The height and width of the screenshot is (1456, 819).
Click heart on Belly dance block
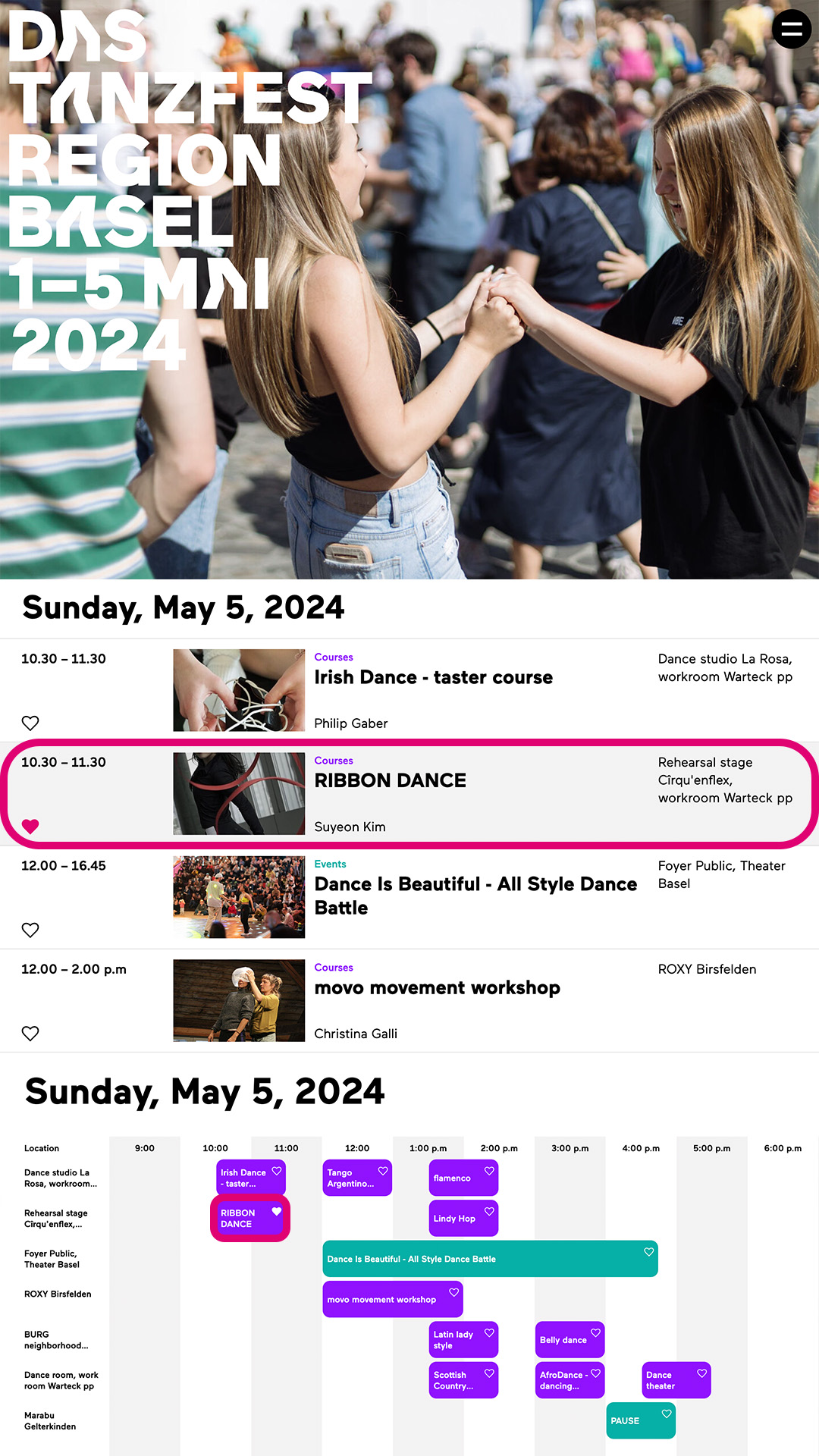point(596,1332)
